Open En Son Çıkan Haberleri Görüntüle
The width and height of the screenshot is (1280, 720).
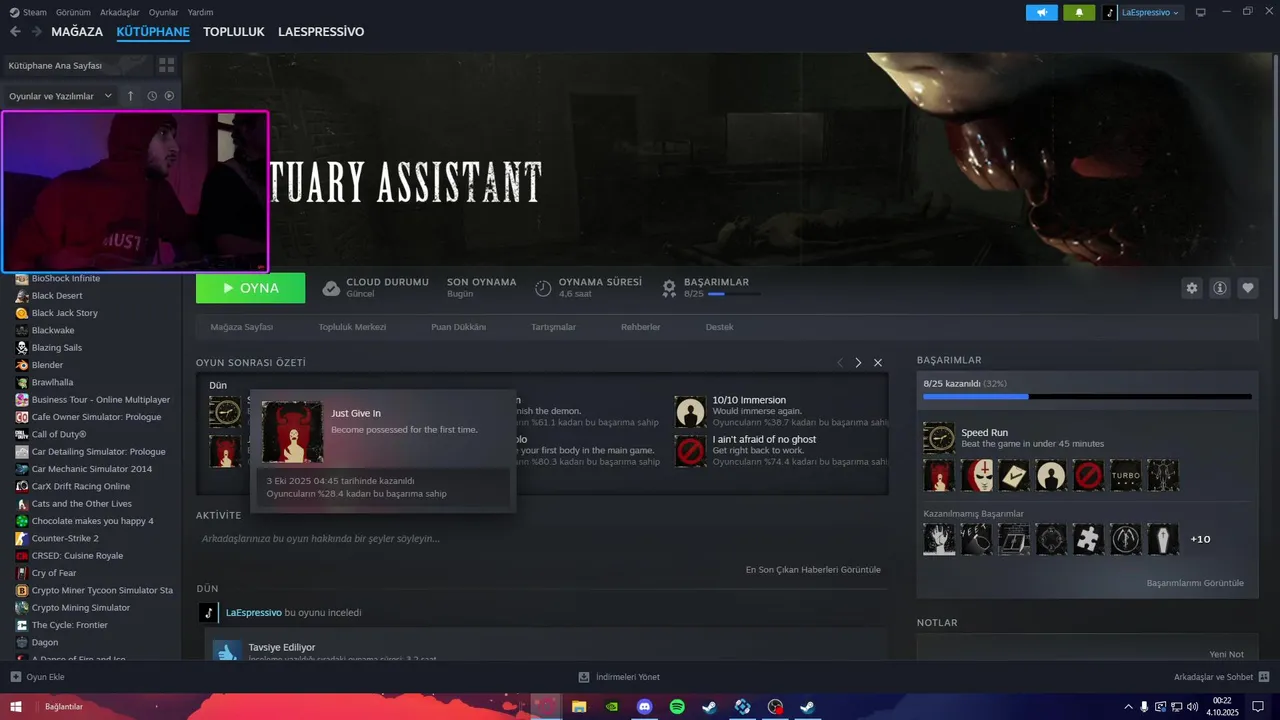[813, 569]
